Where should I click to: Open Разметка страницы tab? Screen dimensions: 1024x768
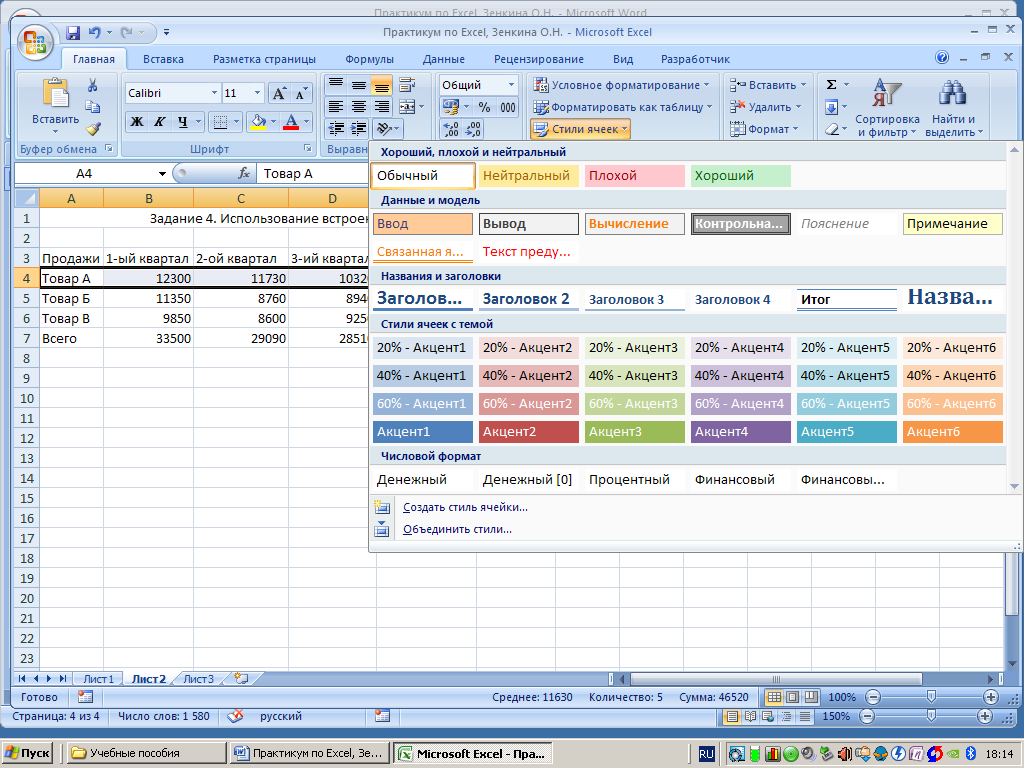click(x=264, y=59)
